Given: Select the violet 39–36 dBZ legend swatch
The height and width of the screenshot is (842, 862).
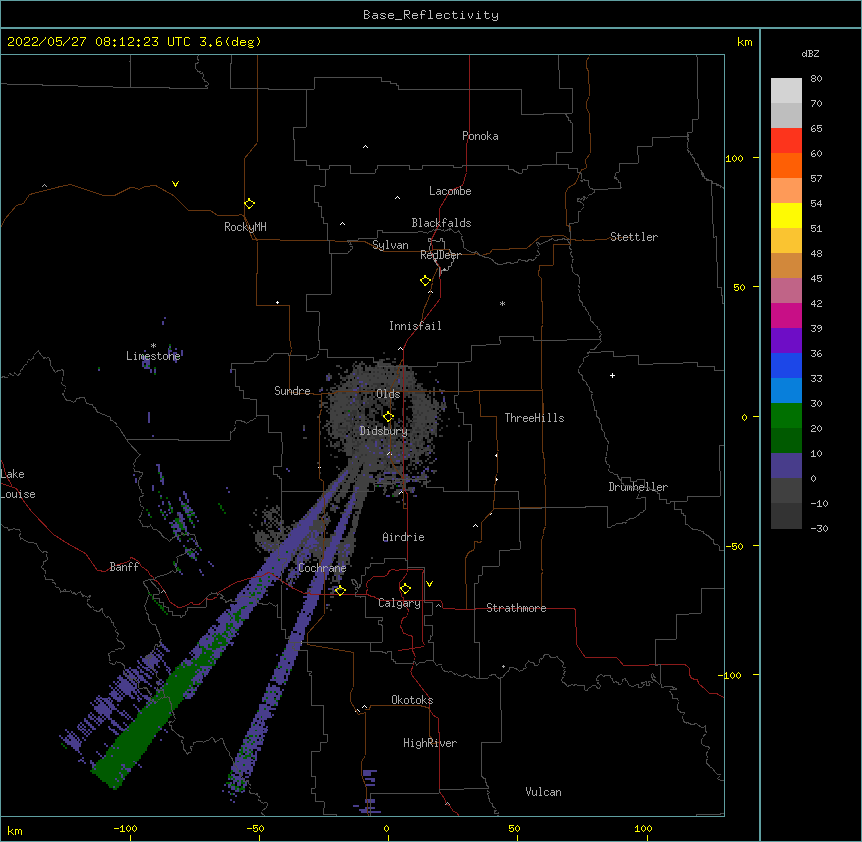Looking at the screenshot, I should point(786,341).
